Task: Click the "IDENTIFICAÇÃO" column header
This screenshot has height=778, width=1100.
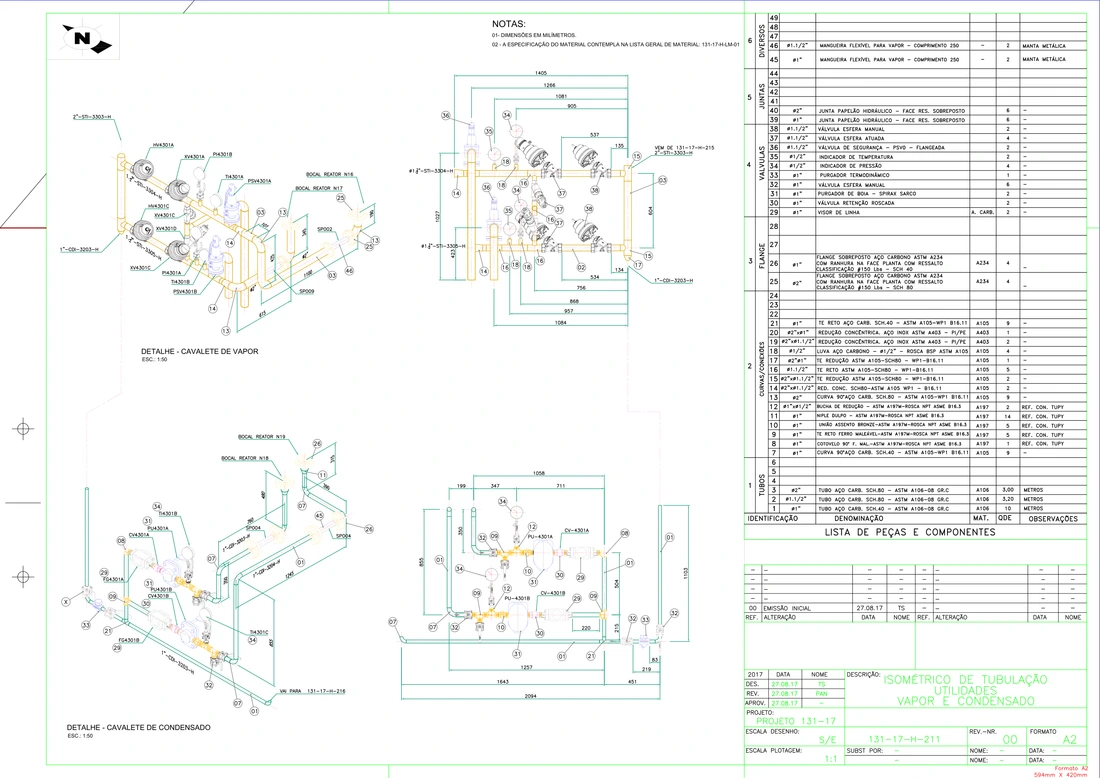Action: point(772,518)
